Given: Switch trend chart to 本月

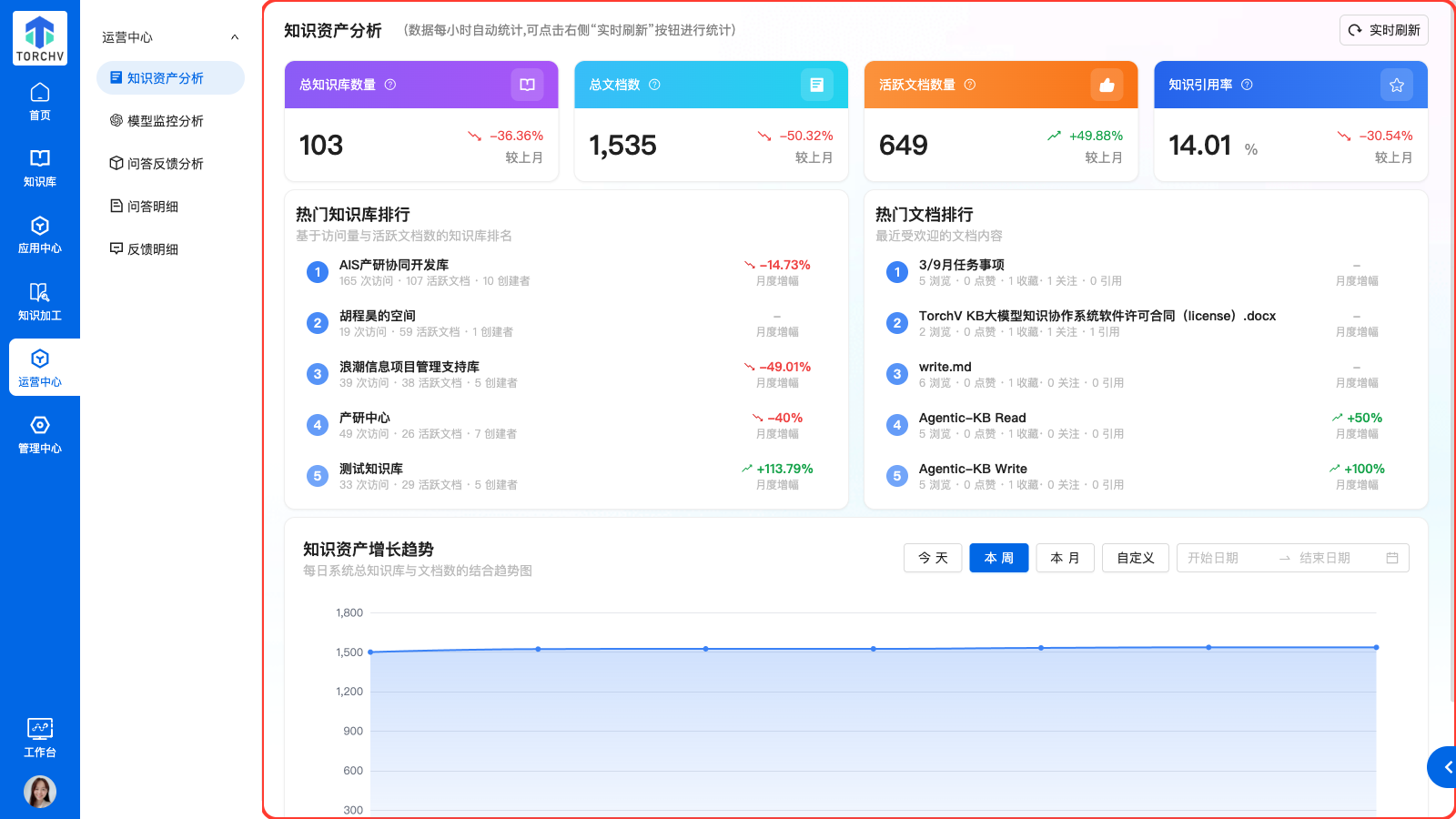Looking at the screenshot, I should (x=1065, y=558).
